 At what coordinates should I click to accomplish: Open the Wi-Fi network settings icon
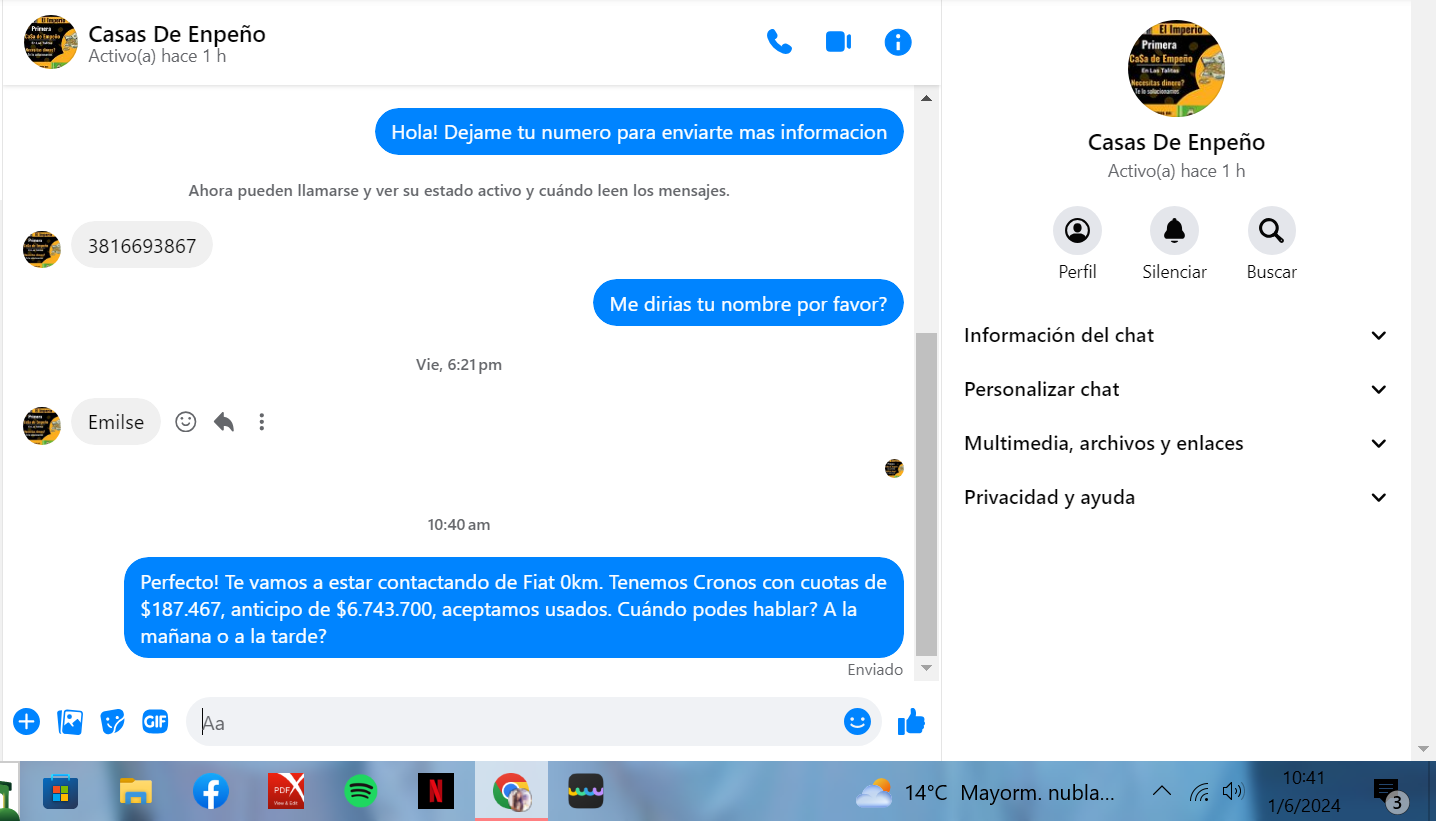point(1199,793)
